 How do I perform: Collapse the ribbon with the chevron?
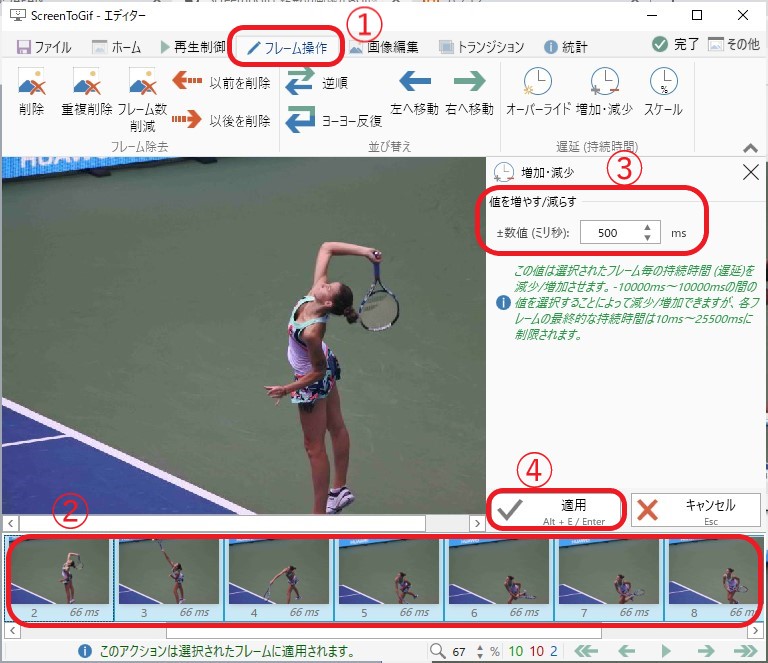750,147
